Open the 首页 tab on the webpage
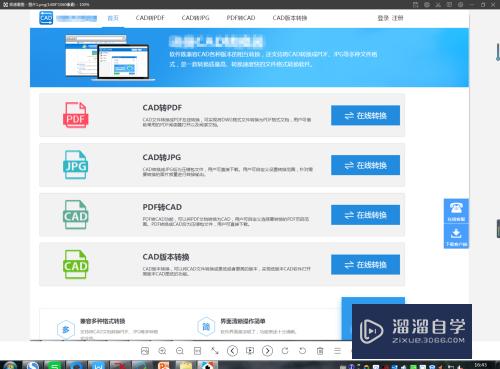The width and height of the screenshot is (500, 369). pyautogui.click(x=113, y=18)
